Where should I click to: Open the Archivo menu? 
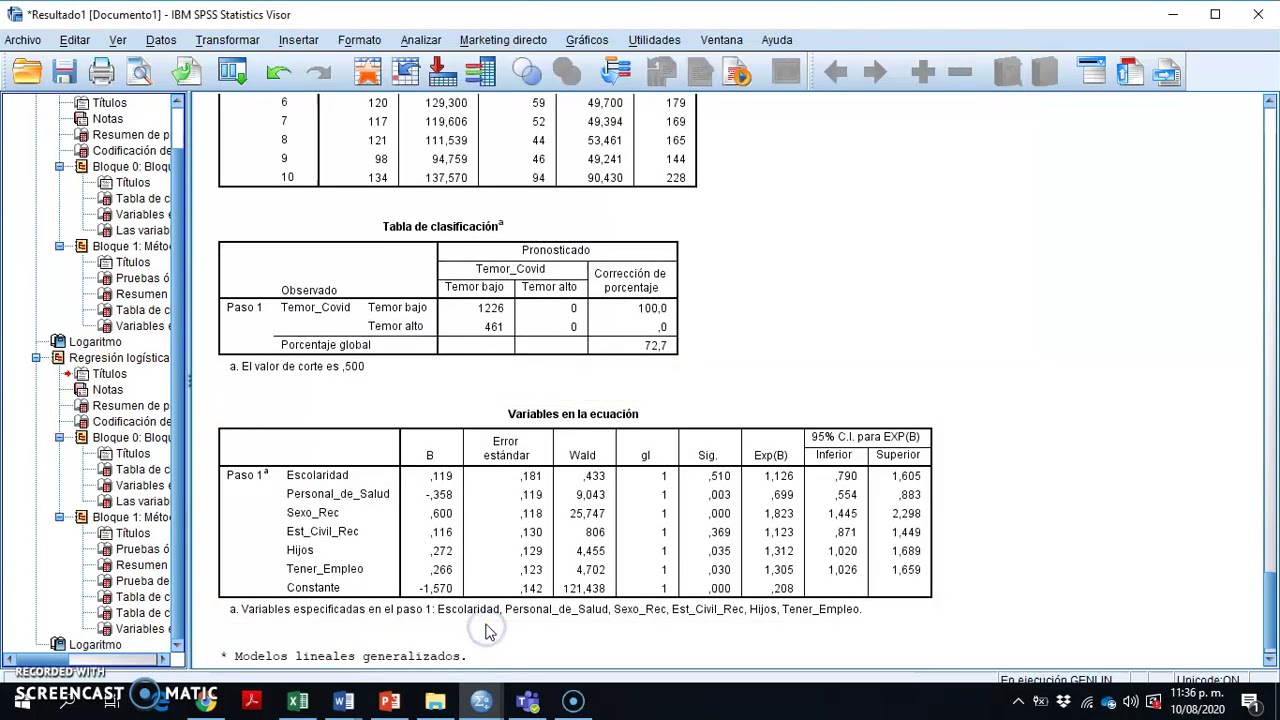click(22, 40)
